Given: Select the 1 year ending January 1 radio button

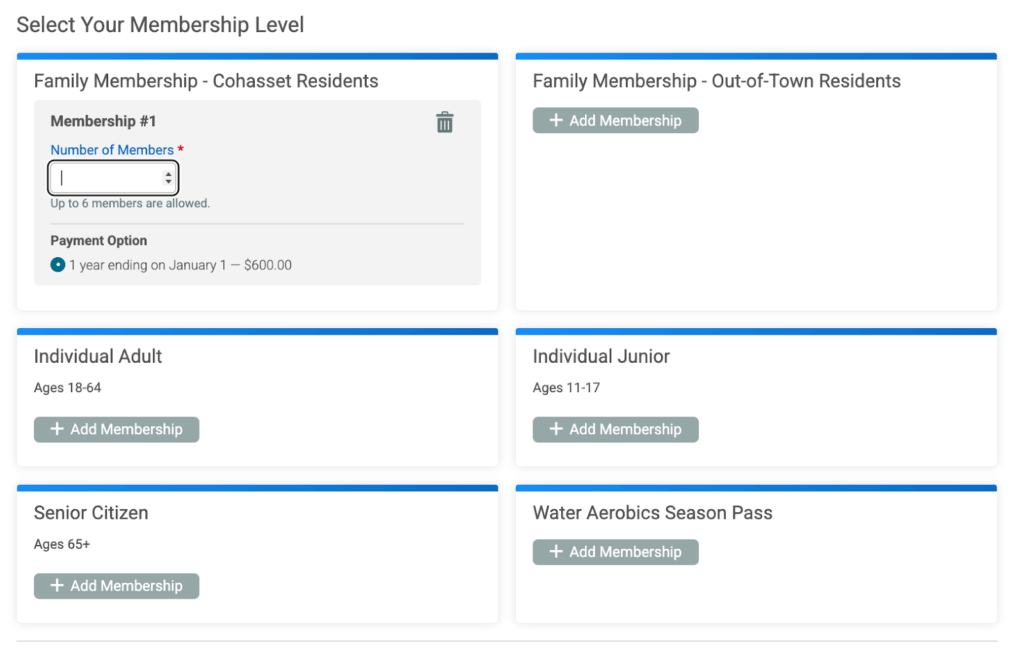Looking at the screenshot, I should [58, 265].
